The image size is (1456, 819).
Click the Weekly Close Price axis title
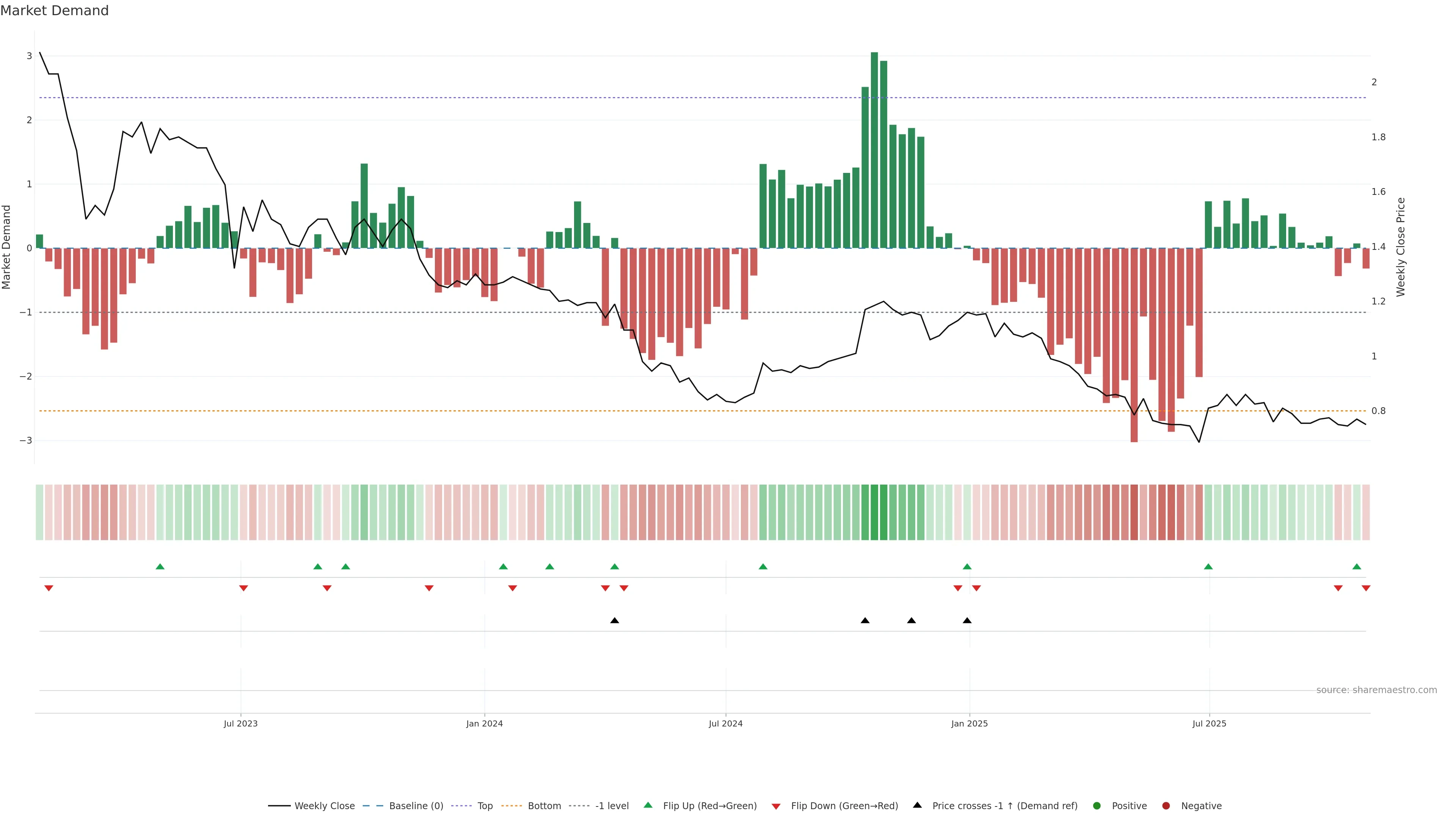click(x=1400, y=247)
